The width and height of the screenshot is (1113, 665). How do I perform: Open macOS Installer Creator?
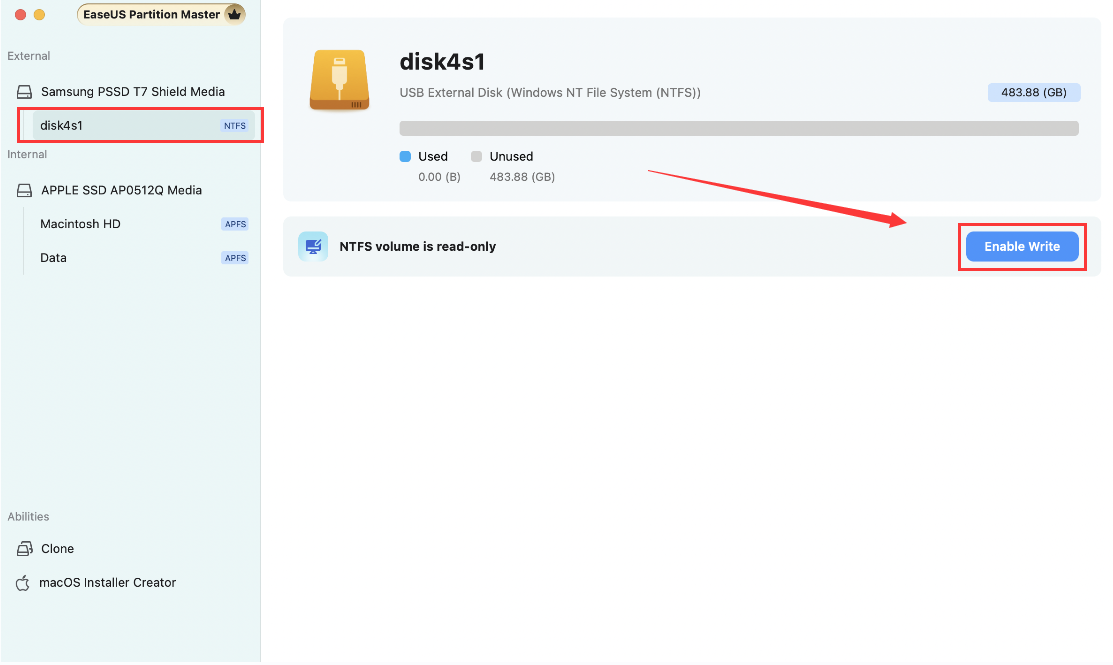(x=107, y=583)
